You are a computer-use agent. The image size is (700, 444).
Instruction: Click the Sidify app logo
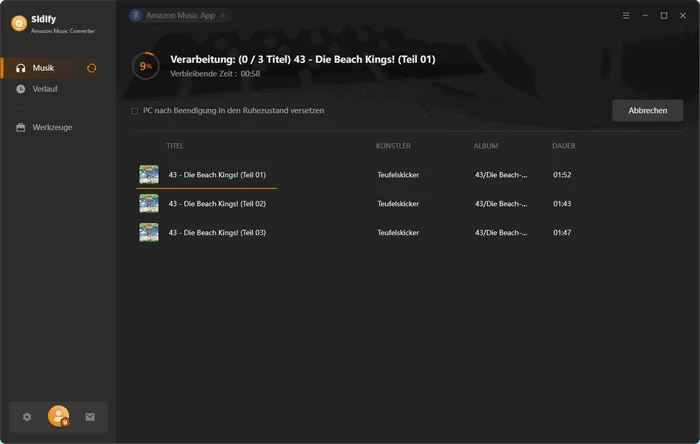18,21
